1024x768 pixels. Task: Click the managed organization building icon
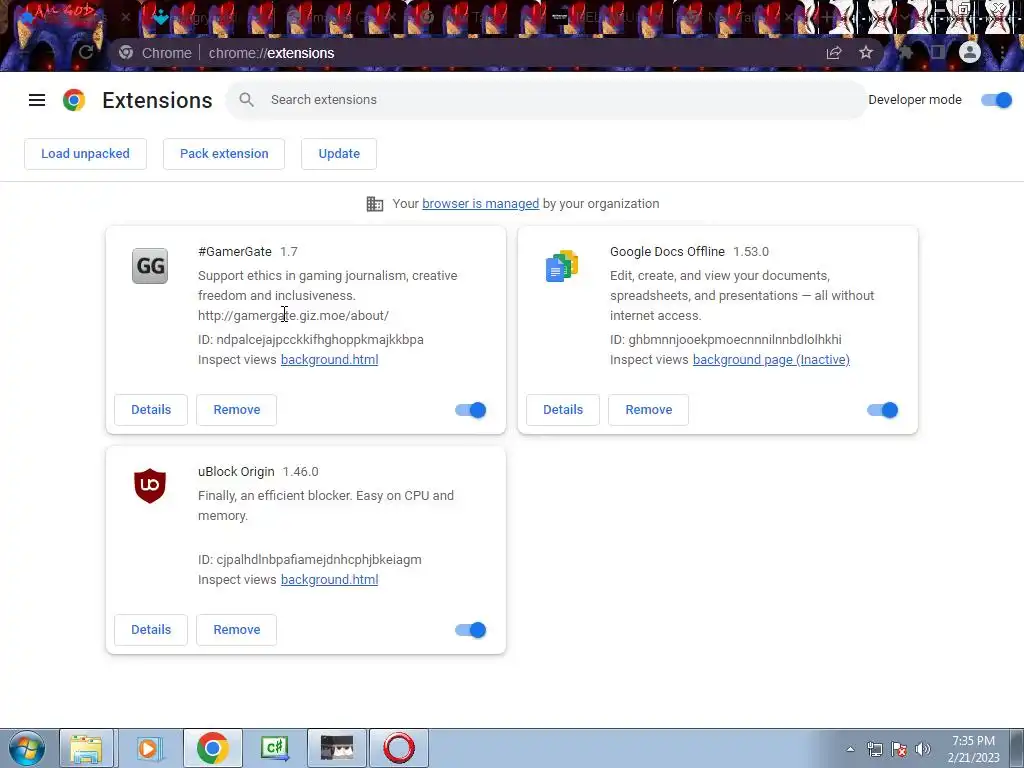pos(375,204)
